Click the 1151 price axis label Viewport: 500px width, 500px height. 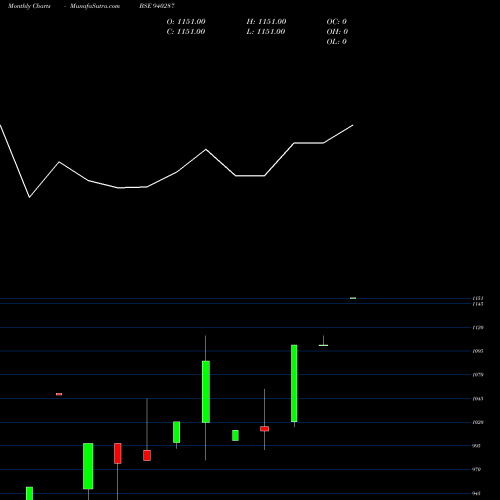(x=478, y=298)
